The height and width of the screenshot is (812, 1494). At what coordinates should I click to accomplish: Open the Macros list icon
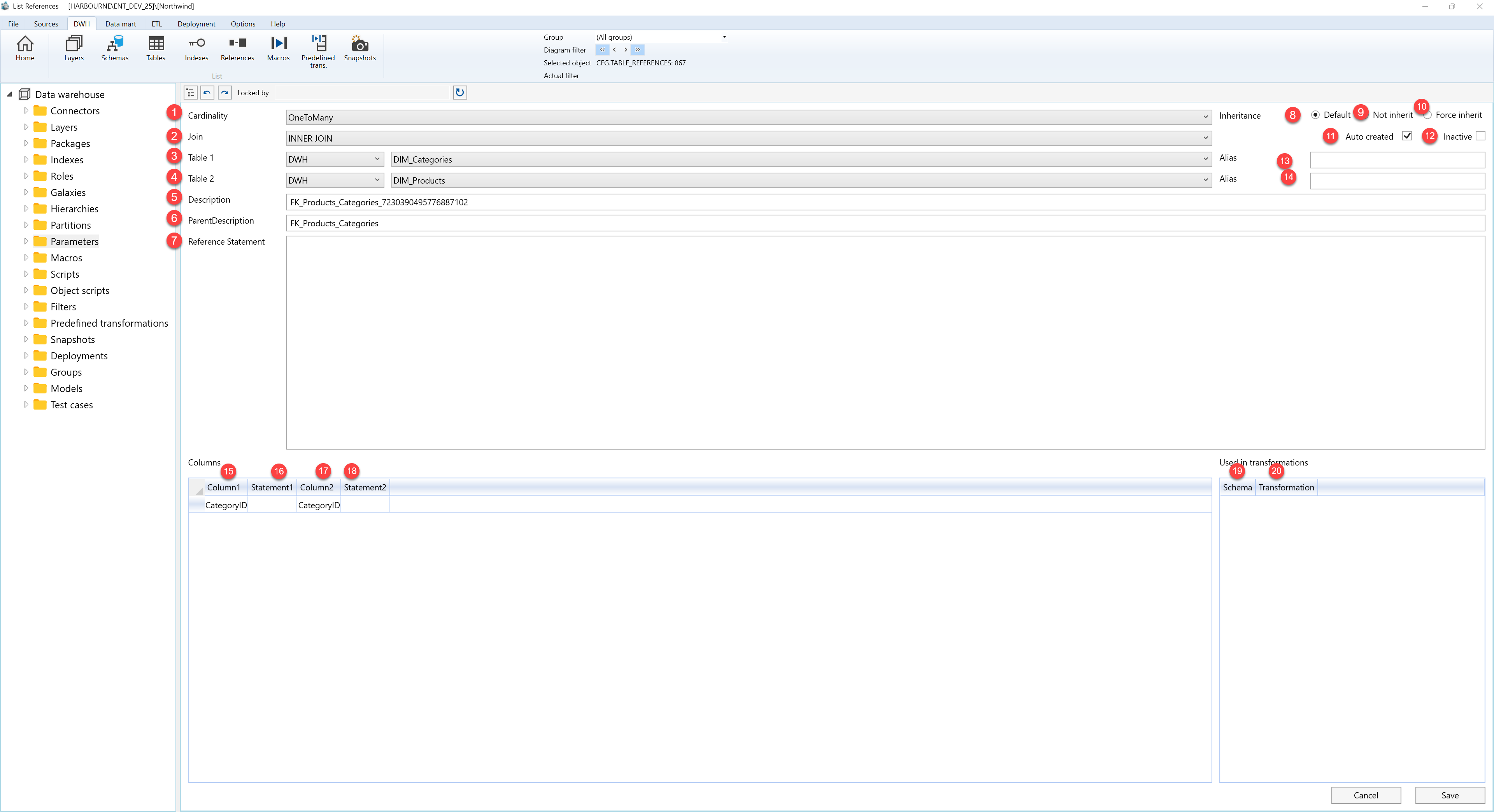click(279, 48)
